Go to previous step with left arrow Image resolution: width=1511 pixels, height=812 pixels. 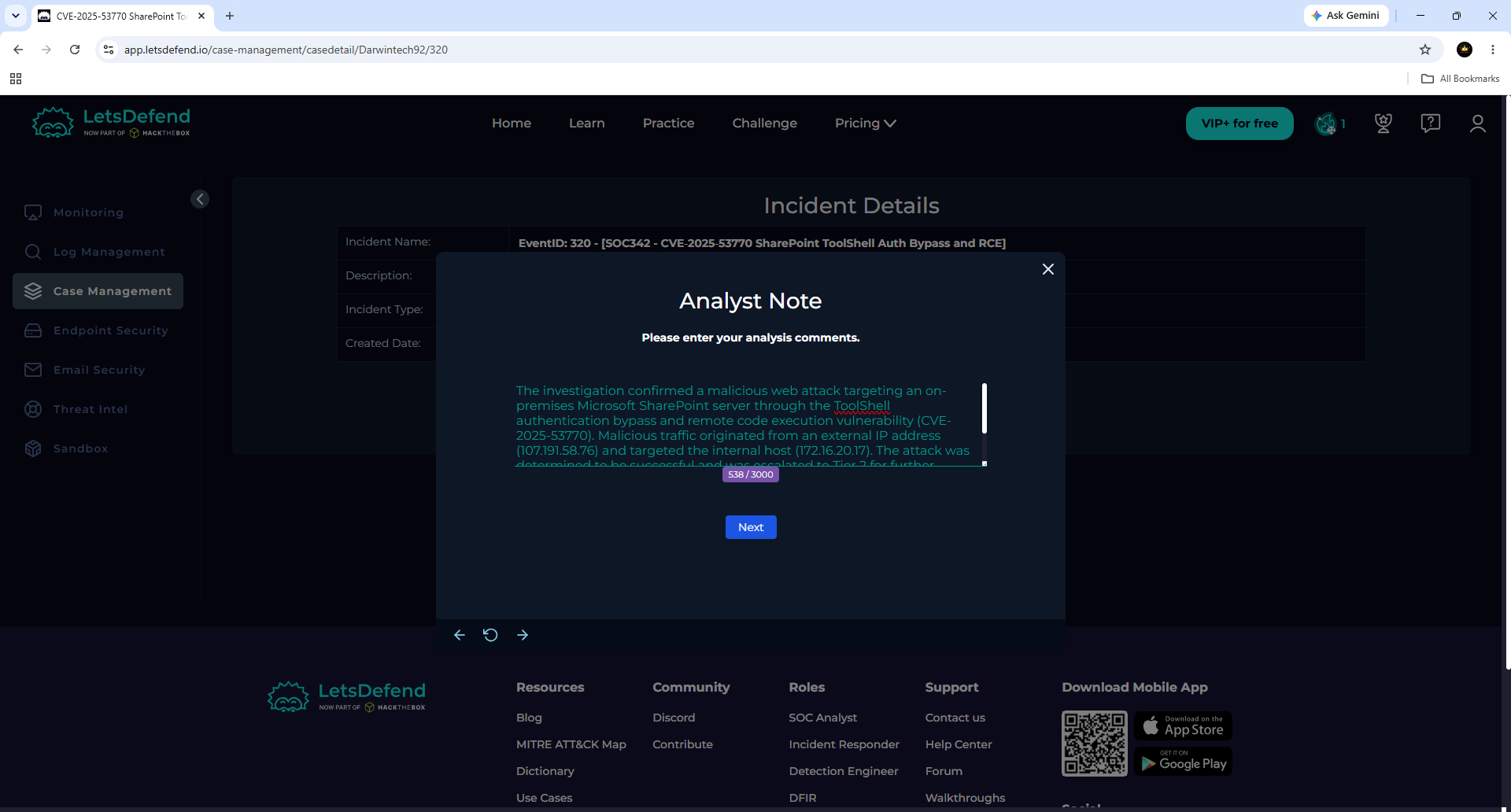(x=460, y=635)
